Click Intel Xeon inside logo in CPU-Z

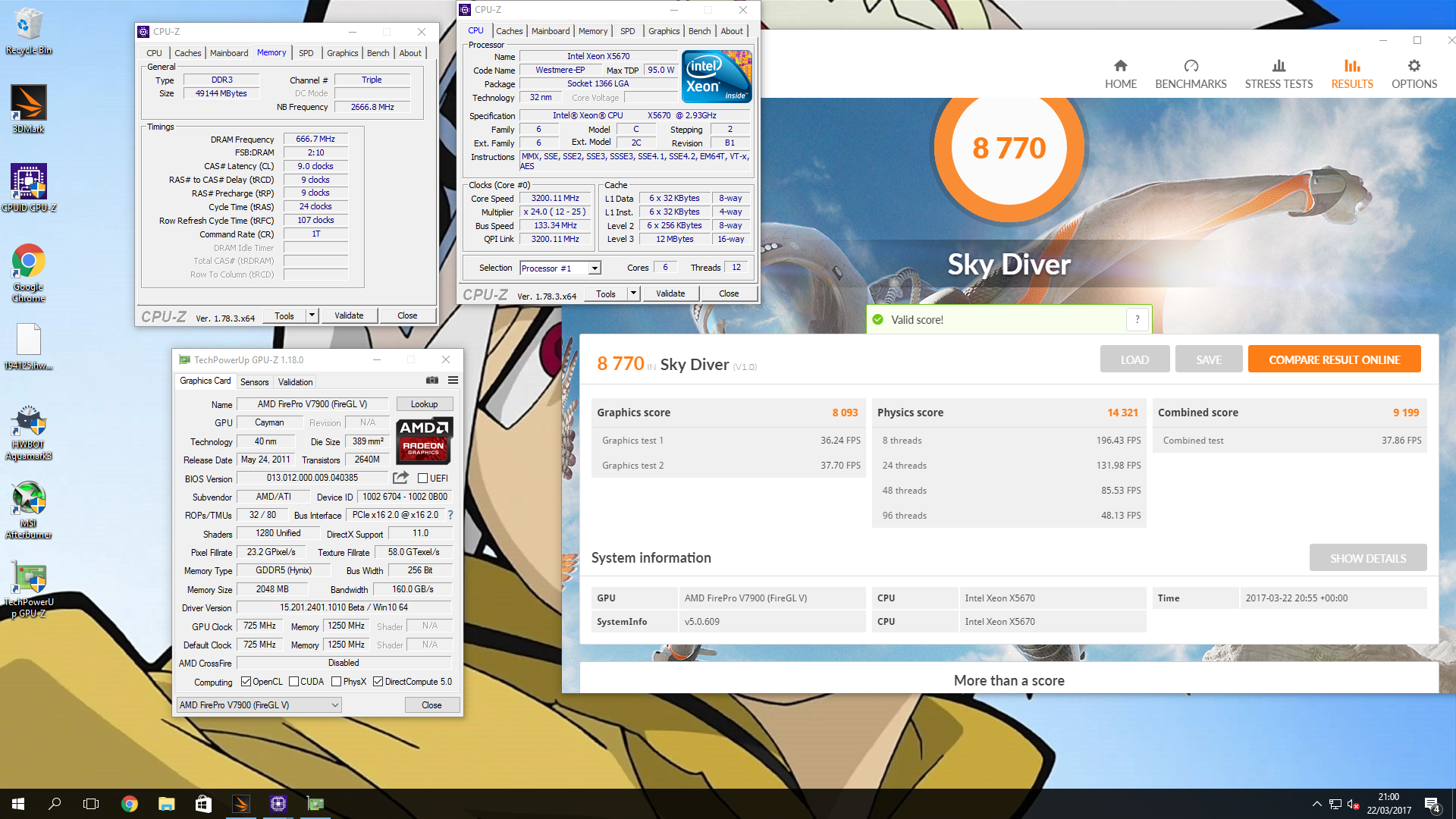(x=717, y=76)
